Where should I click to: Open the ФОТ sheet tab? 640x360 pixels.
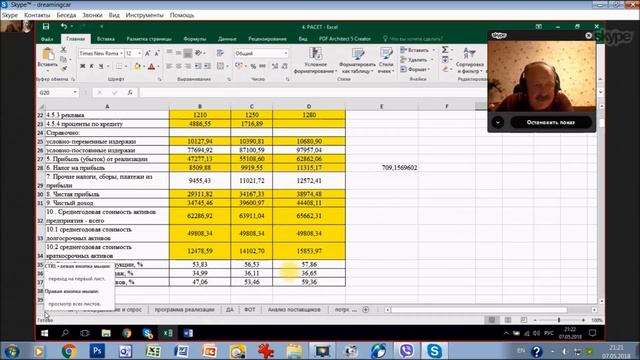[249, 310]
